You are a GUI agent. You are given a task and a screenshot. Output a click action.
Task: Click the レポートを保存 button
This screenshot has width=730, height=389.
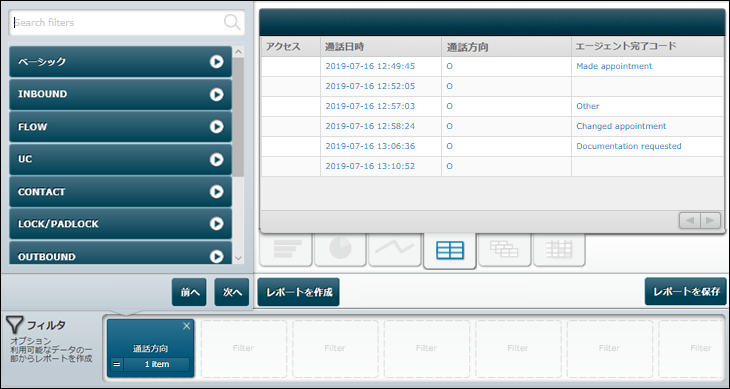point(686,291)
